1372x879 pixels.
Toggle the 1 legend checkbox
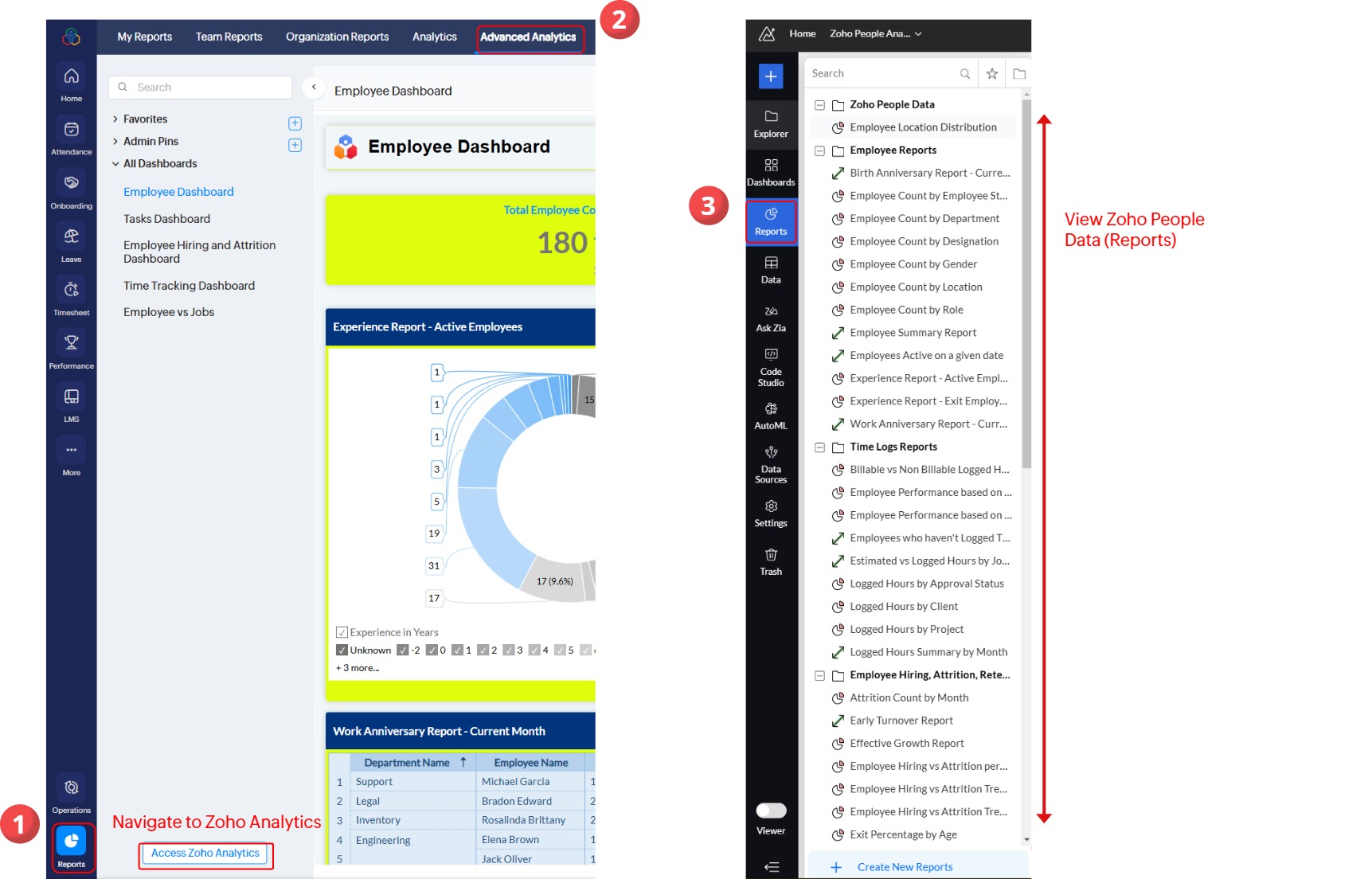tap(457, 650)
